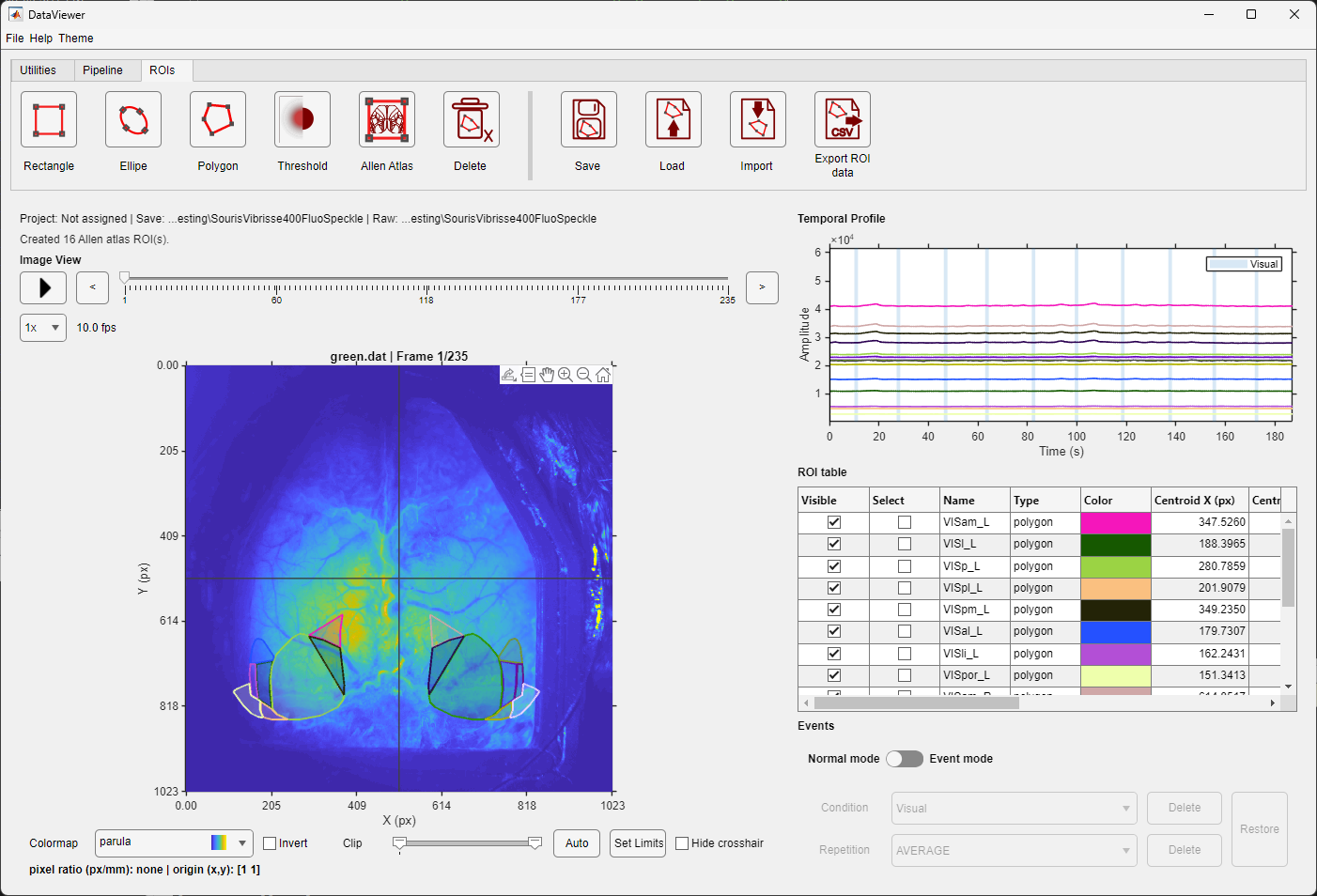1317x896 pixels.
Task: Restore axes view with the home icon
Action: tap(603, 375)
